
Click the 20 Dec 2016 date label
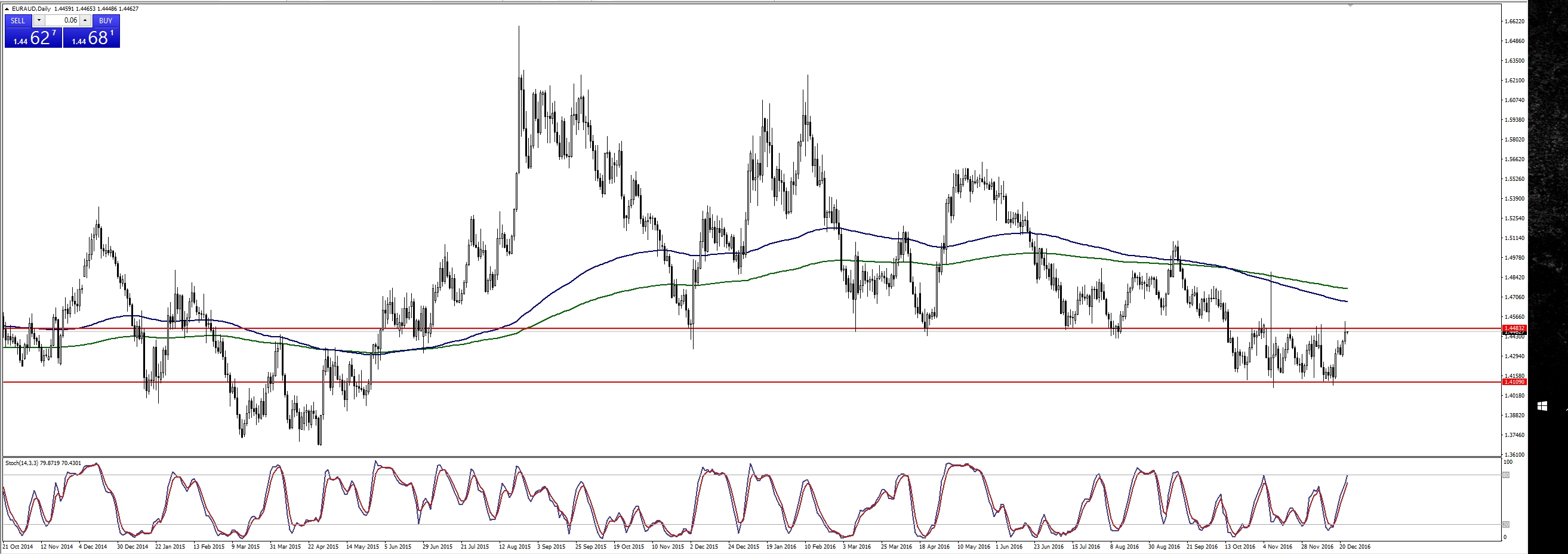pos(1355,547)
